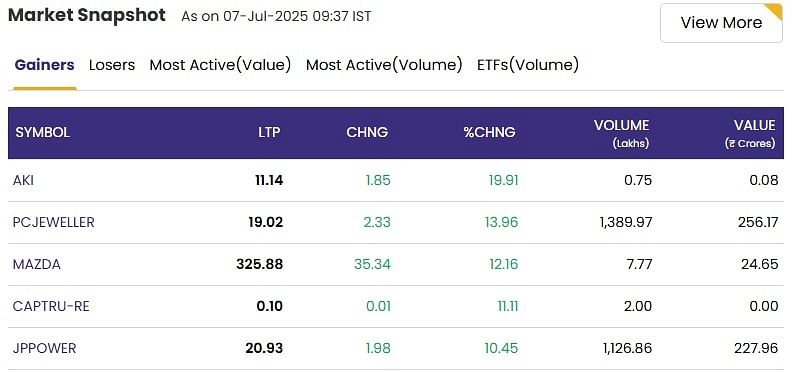Open the Most Active(Value) tab
This screenshot has height=372, width=792.
click(x=220, y=65)
